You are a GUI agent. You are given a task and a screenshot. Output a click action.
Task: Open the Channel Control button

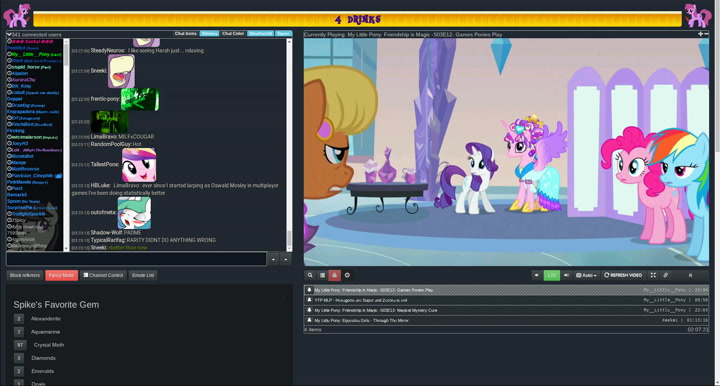(x=103, y=275)
